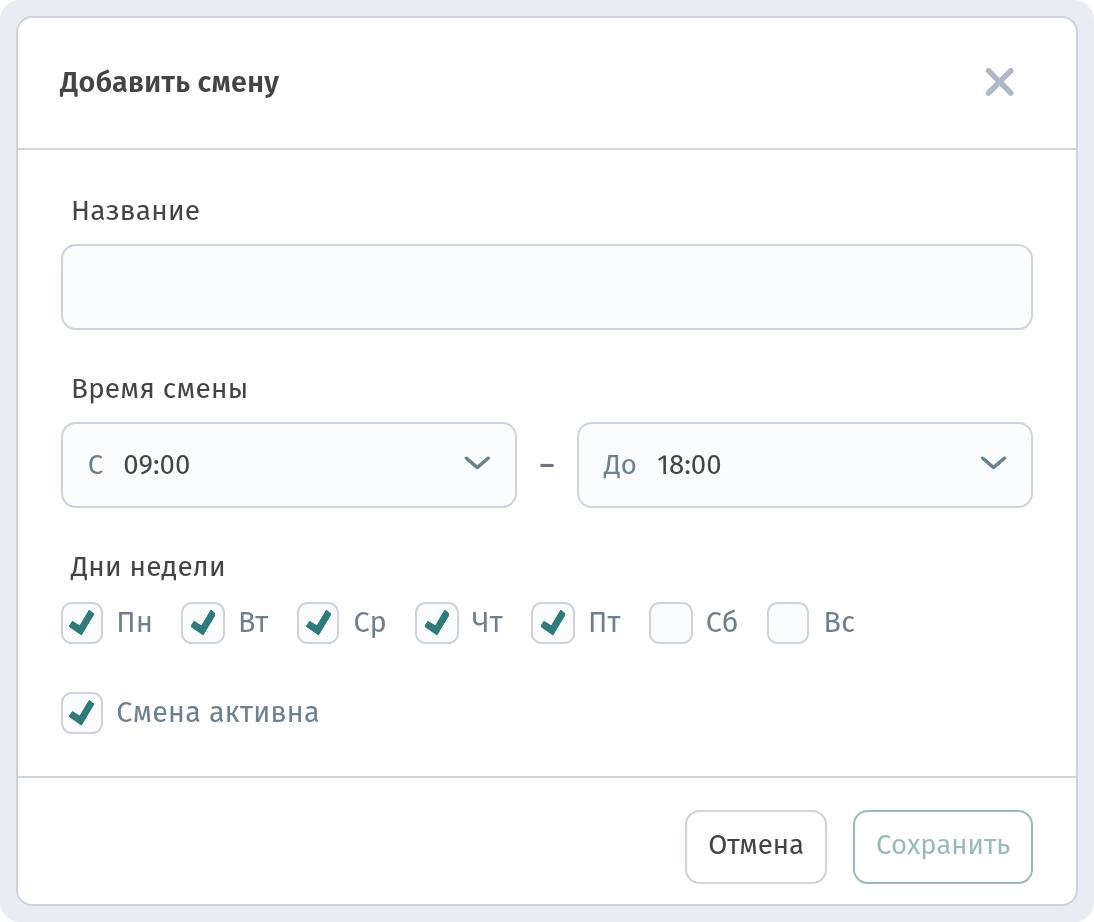Click the Название input field
Image resolution: width=1094 pixels, height=922 pixels.
547,287
